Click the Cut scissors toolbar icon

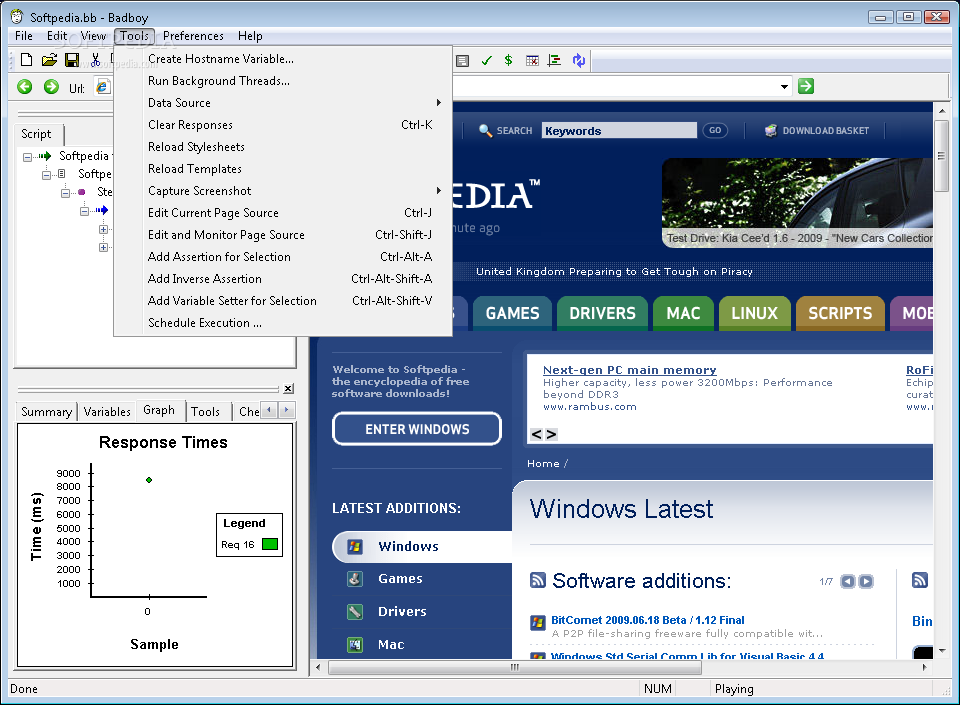[96, 59]
